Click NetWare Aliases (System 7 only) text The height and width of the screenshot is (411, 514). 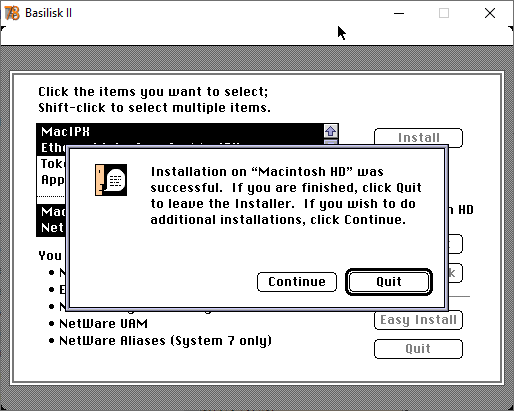coord(165,341)
